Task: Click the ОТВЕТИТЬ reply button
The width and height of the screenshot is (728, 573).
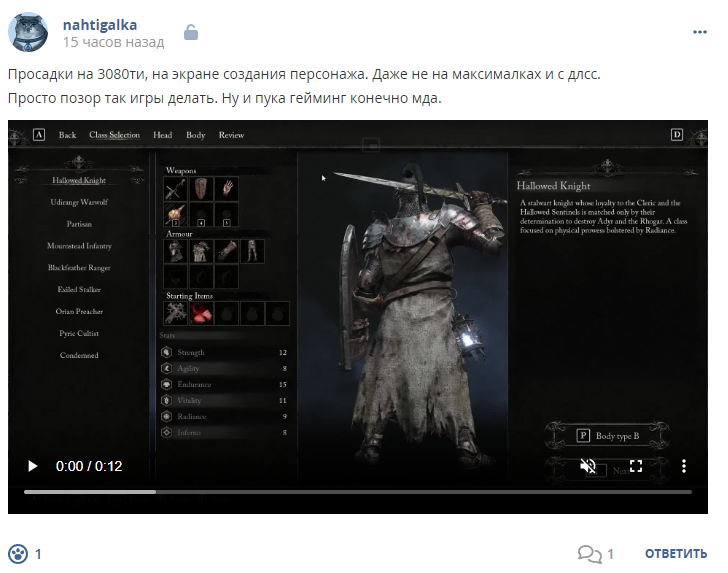Action: click(676, 553)
